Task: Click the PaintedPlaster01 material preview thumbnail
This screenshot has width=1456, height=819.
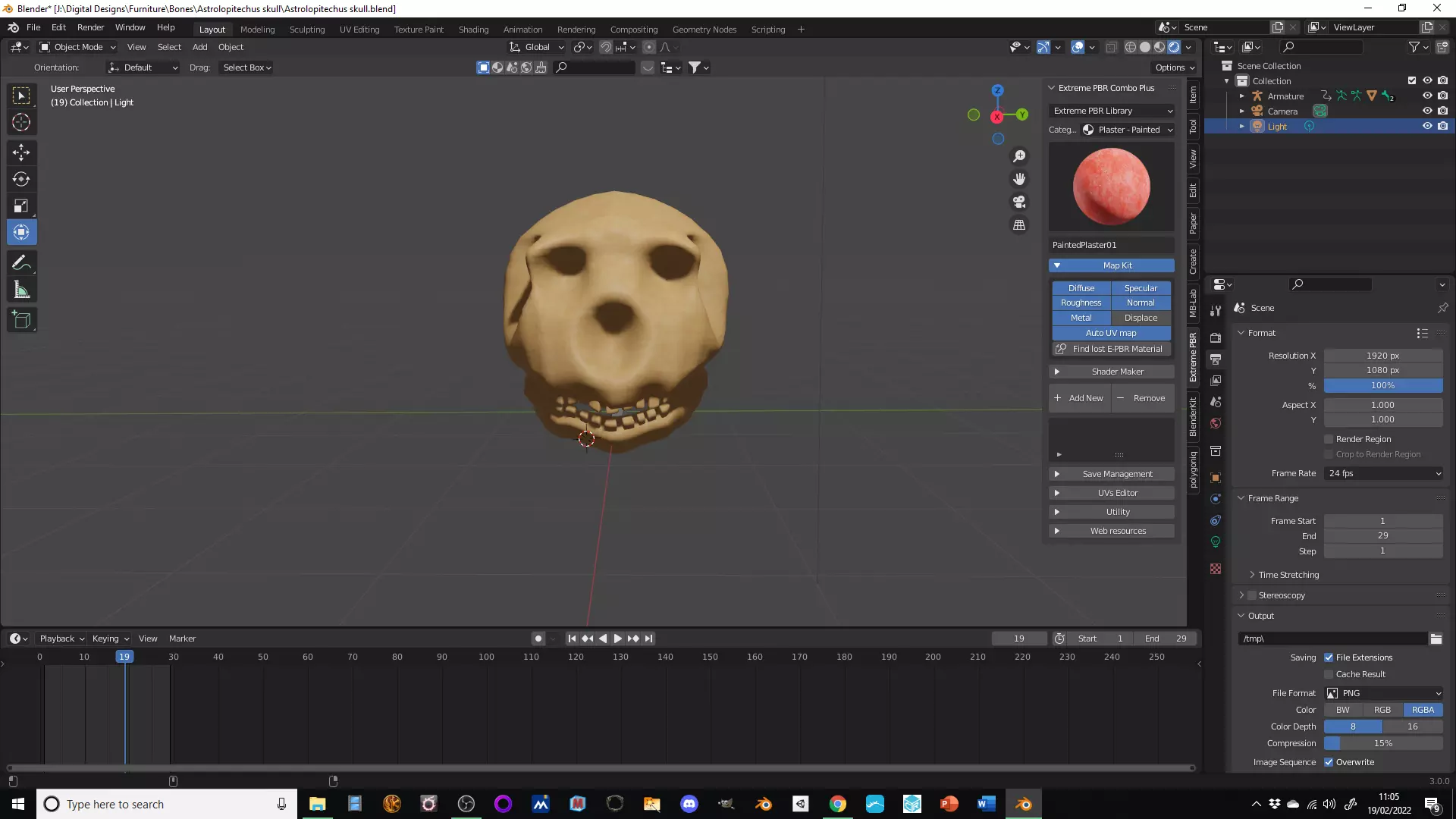Action: (x=1111, y=187)
